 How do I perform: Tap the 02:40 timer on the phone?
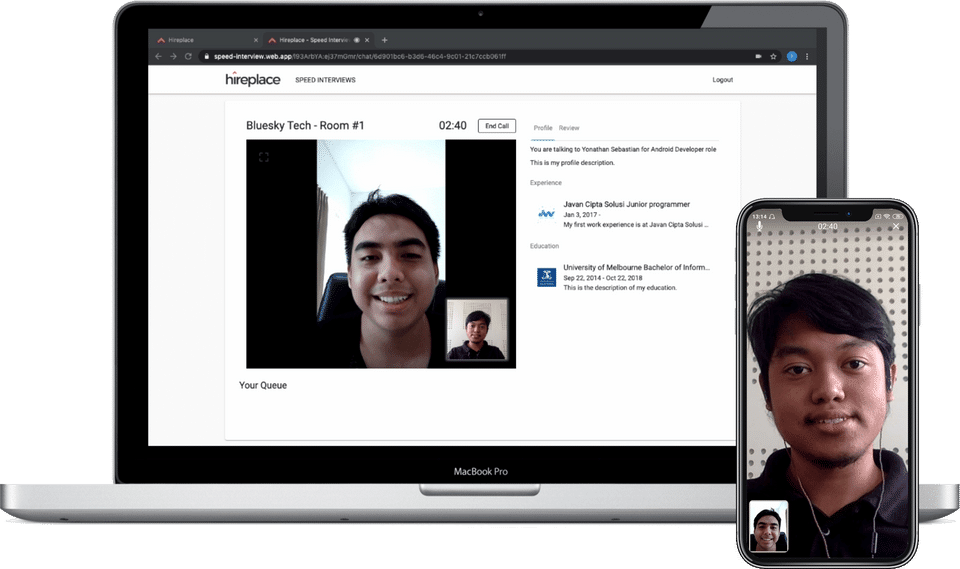(x=827, y=227)
